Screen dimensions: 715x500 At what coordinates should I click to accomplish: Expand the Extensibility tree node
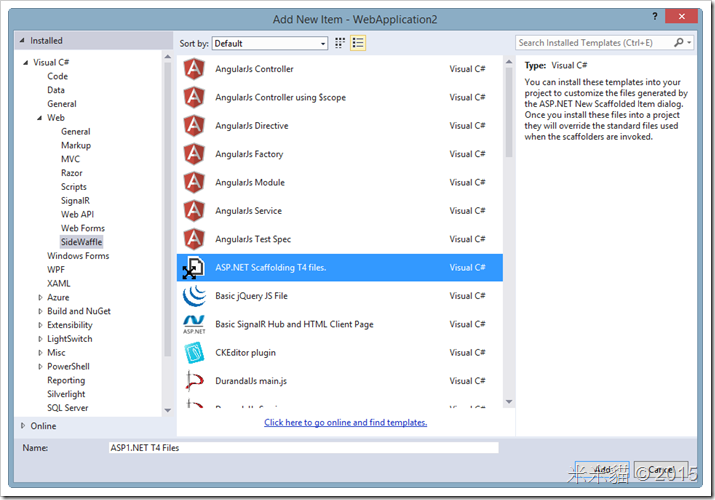coord(40,325)
